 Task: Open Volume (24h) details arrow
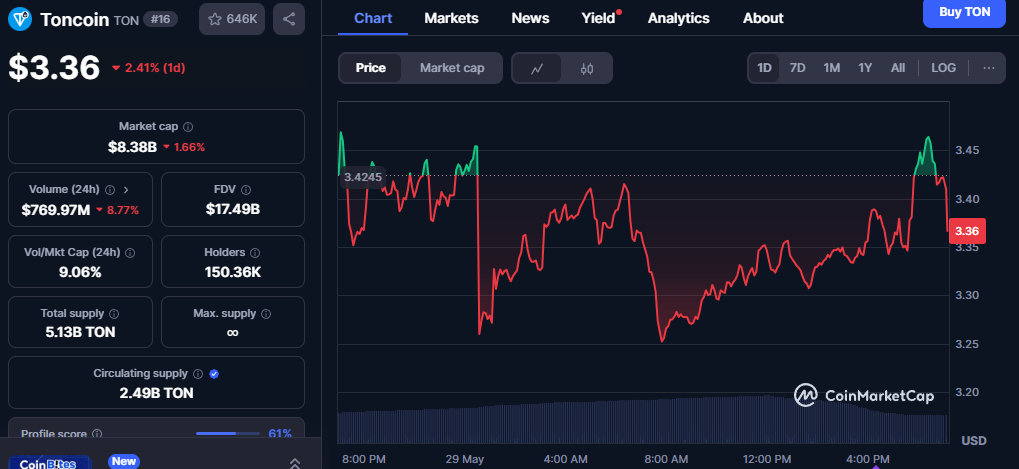pos(126,190)
